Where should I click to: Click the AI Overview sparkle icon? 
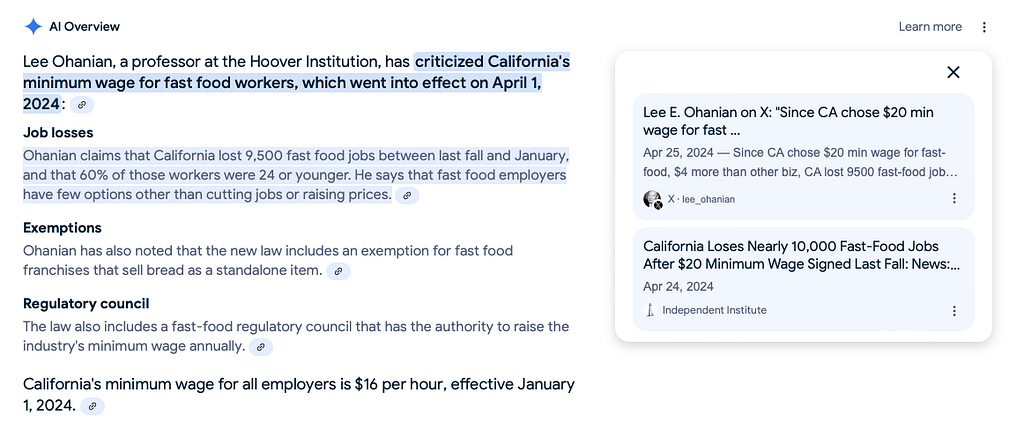(33, 27)
